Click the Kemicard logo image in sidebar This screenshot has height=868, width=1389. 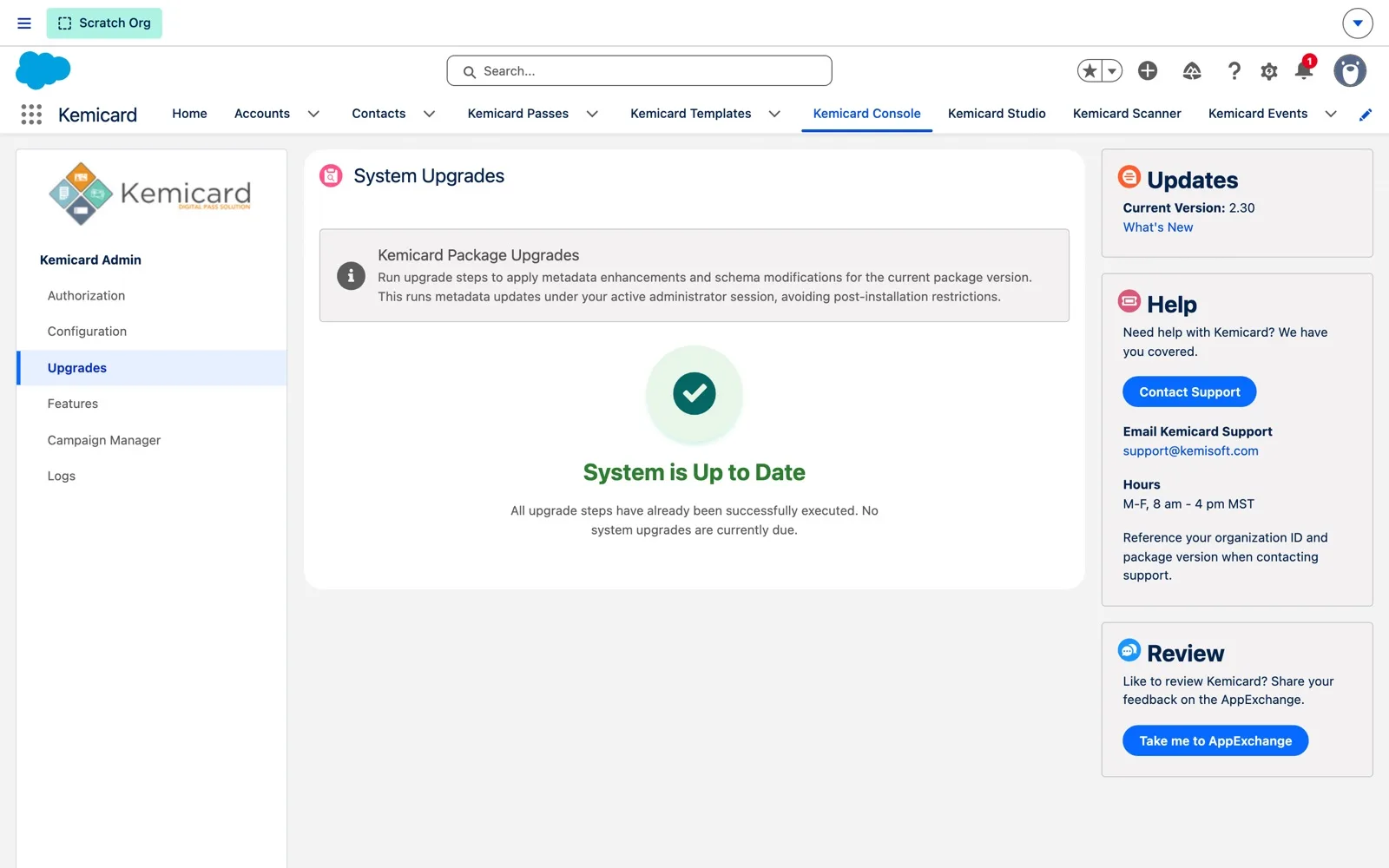[x=150, y=194]
